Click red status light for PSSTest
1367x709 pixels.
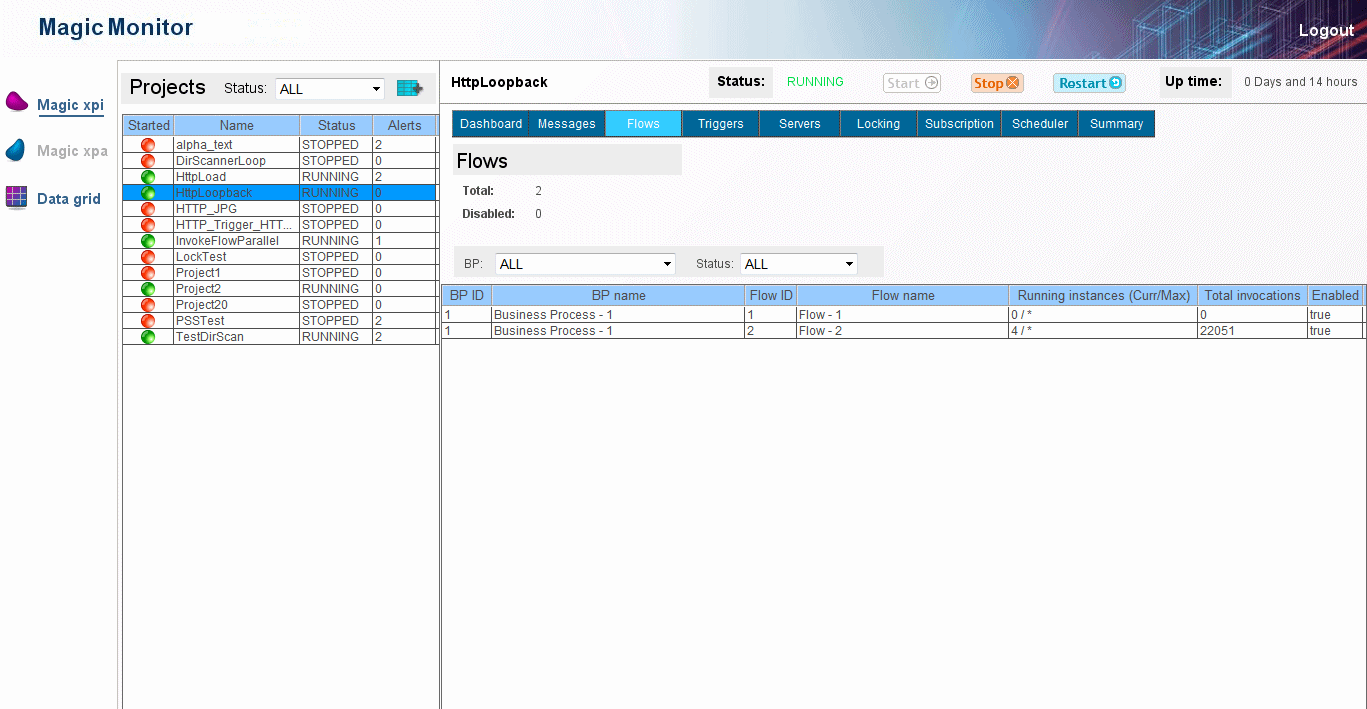148,321
